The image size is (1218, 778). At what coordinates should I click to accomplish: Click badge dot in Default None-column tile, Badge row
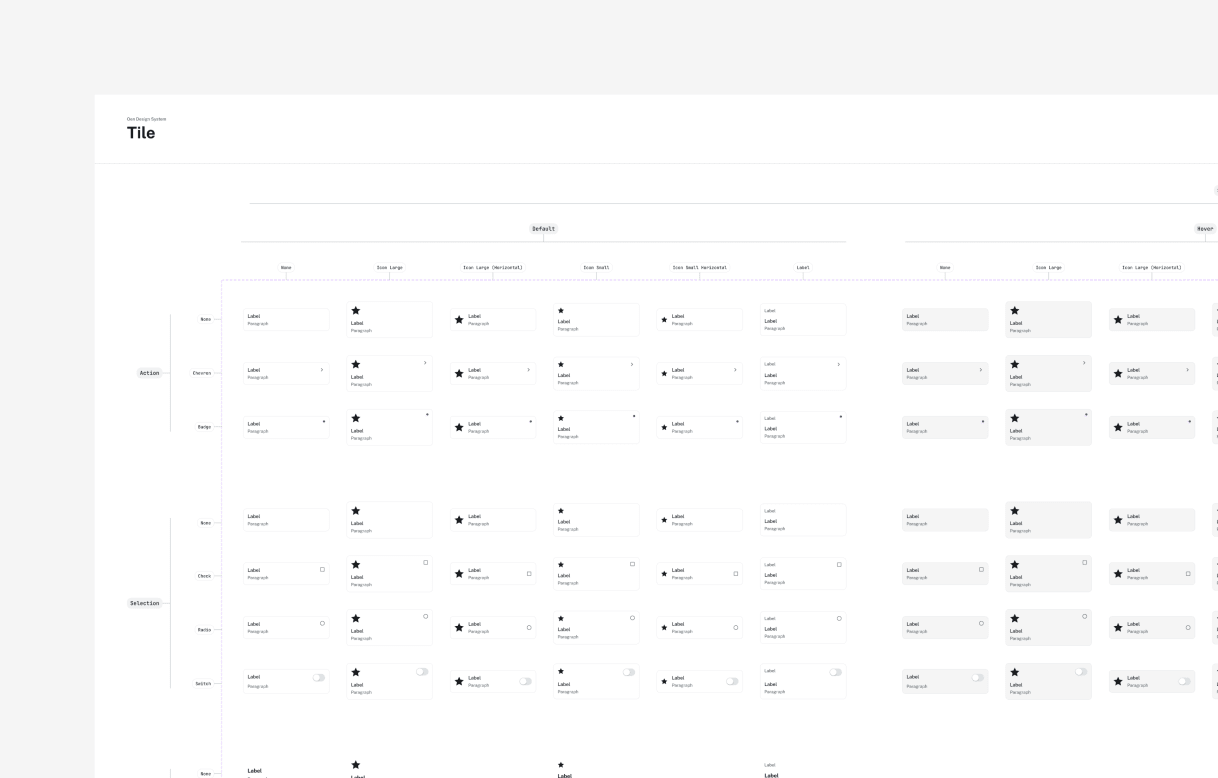[x=324, y=421]
